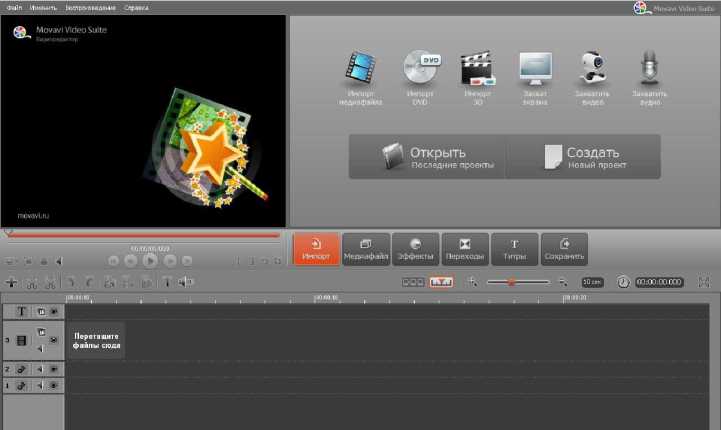Open the Файл menu
The width and height of the screenshot is (721, 430).
pos(14,7)
